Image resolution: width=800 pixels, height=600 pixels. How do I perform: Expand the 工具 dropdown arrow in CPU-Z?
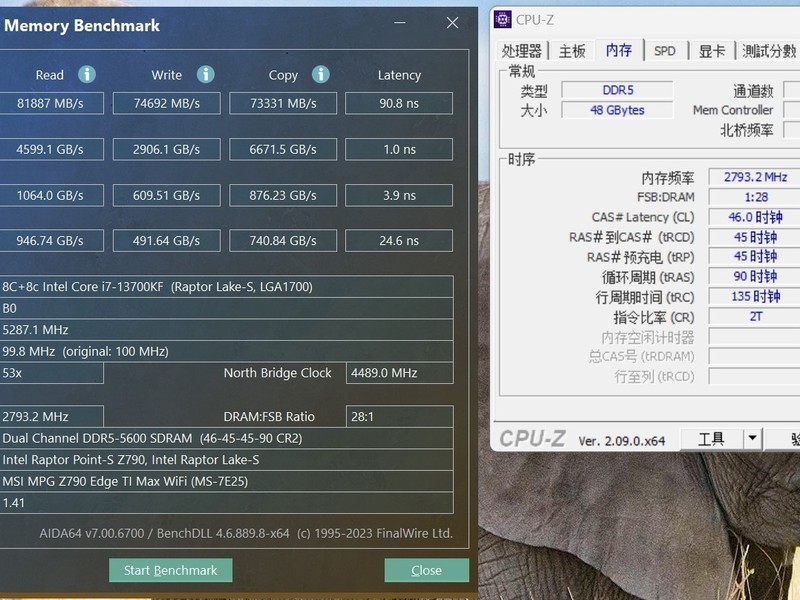click(x=752, y=439)
